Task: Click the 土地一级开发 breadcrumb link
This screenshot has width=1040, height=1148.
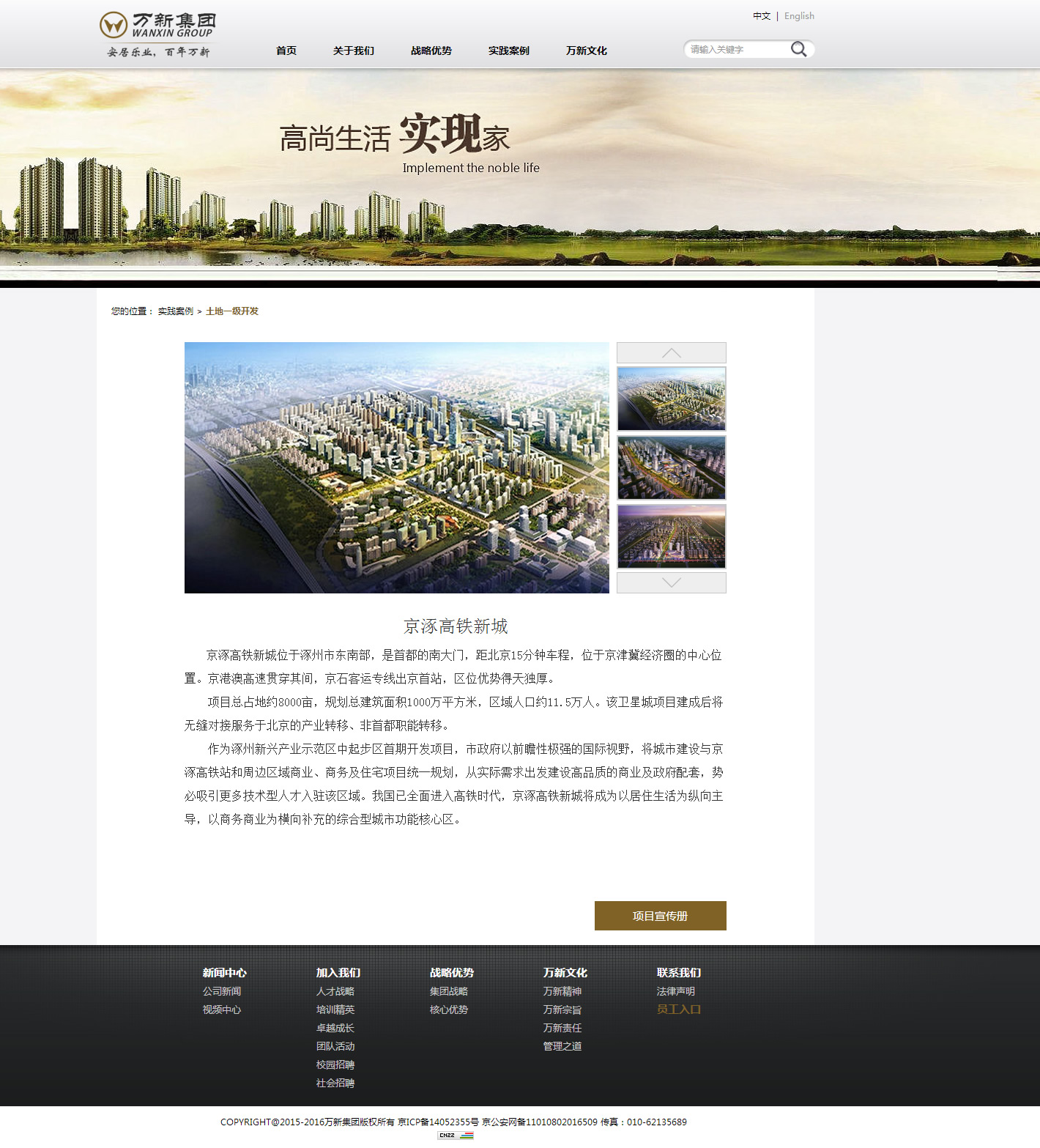Action: [x=232, y=311]
